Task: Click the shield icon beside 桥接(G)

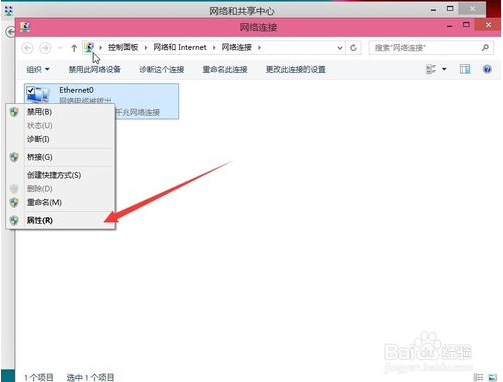Action: tap(14, 157)
